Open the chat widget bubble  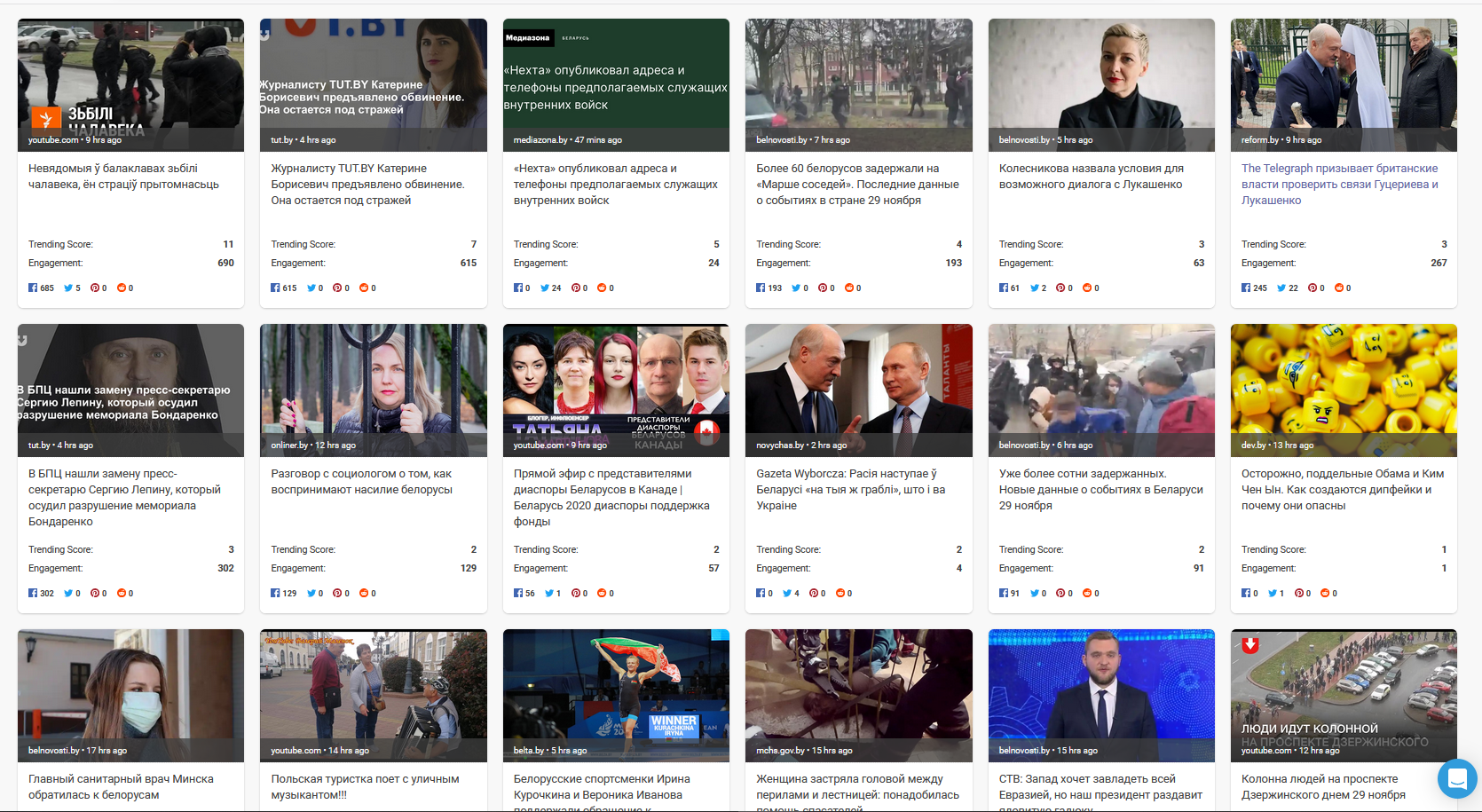pyautogui.click(x=1456, y=778)
